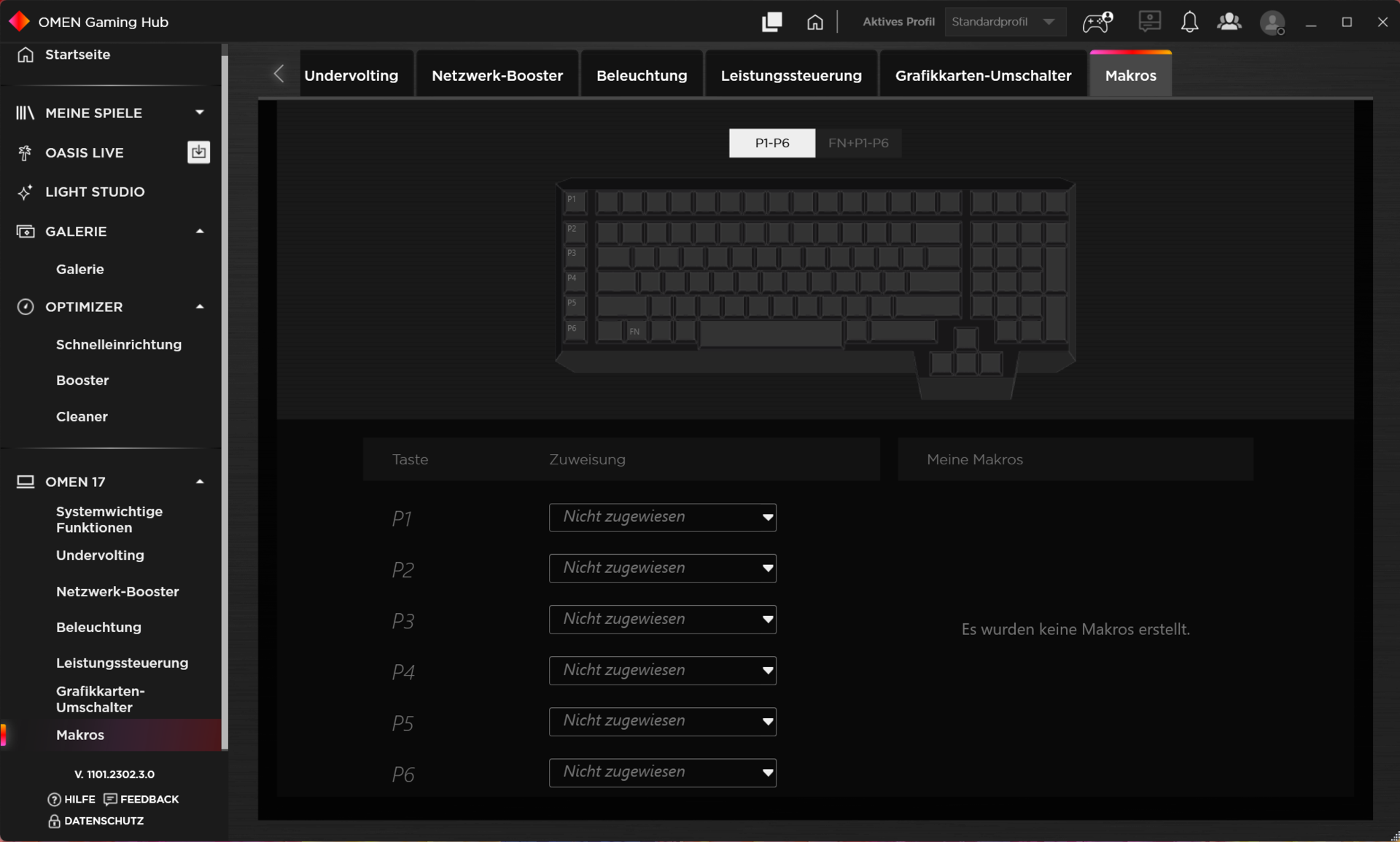
Task: Open the stacked windows icon in the title bar
Action: (x=771, y=22)
